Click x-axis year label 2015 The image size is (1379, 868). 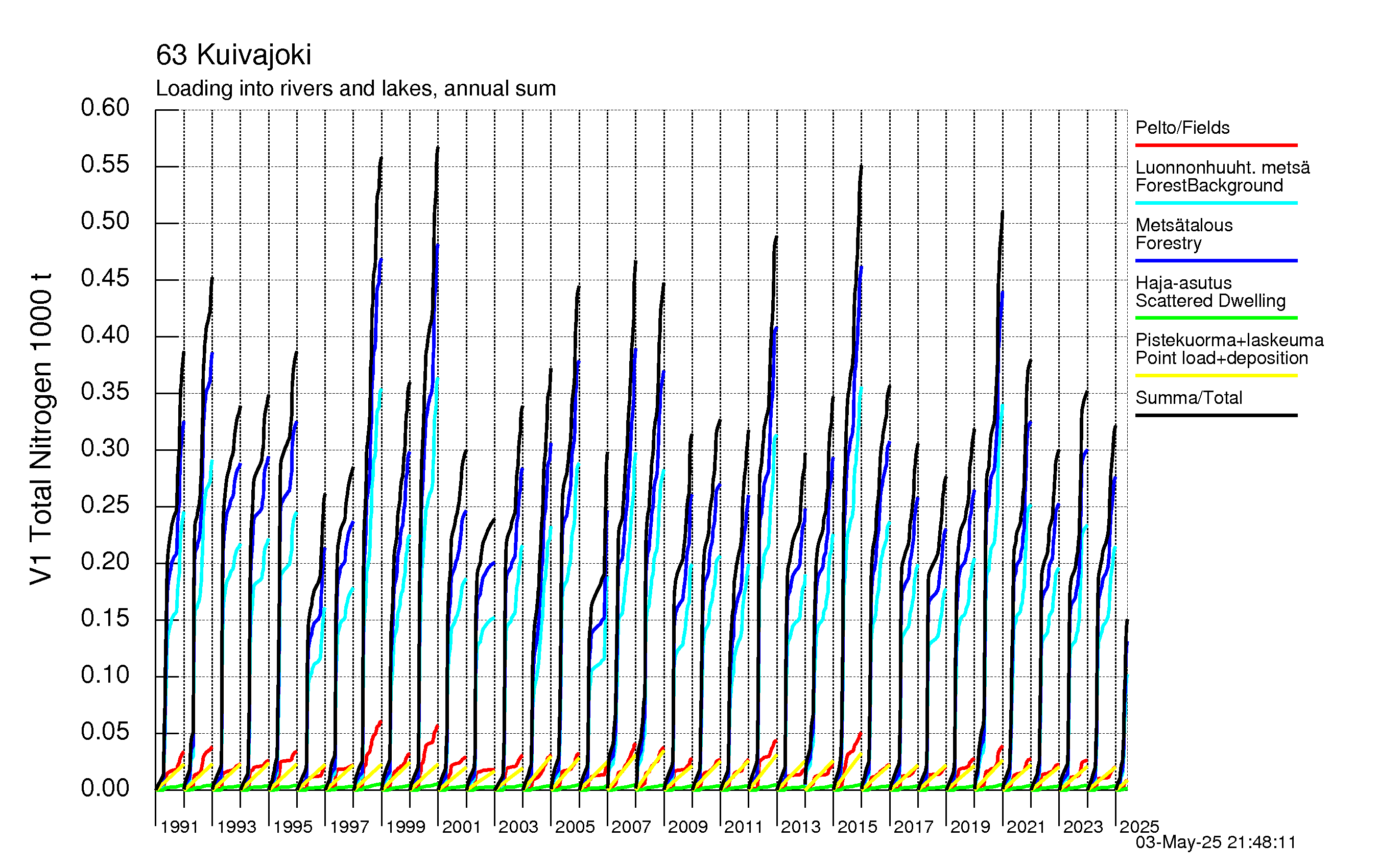[x=858, y=827]
